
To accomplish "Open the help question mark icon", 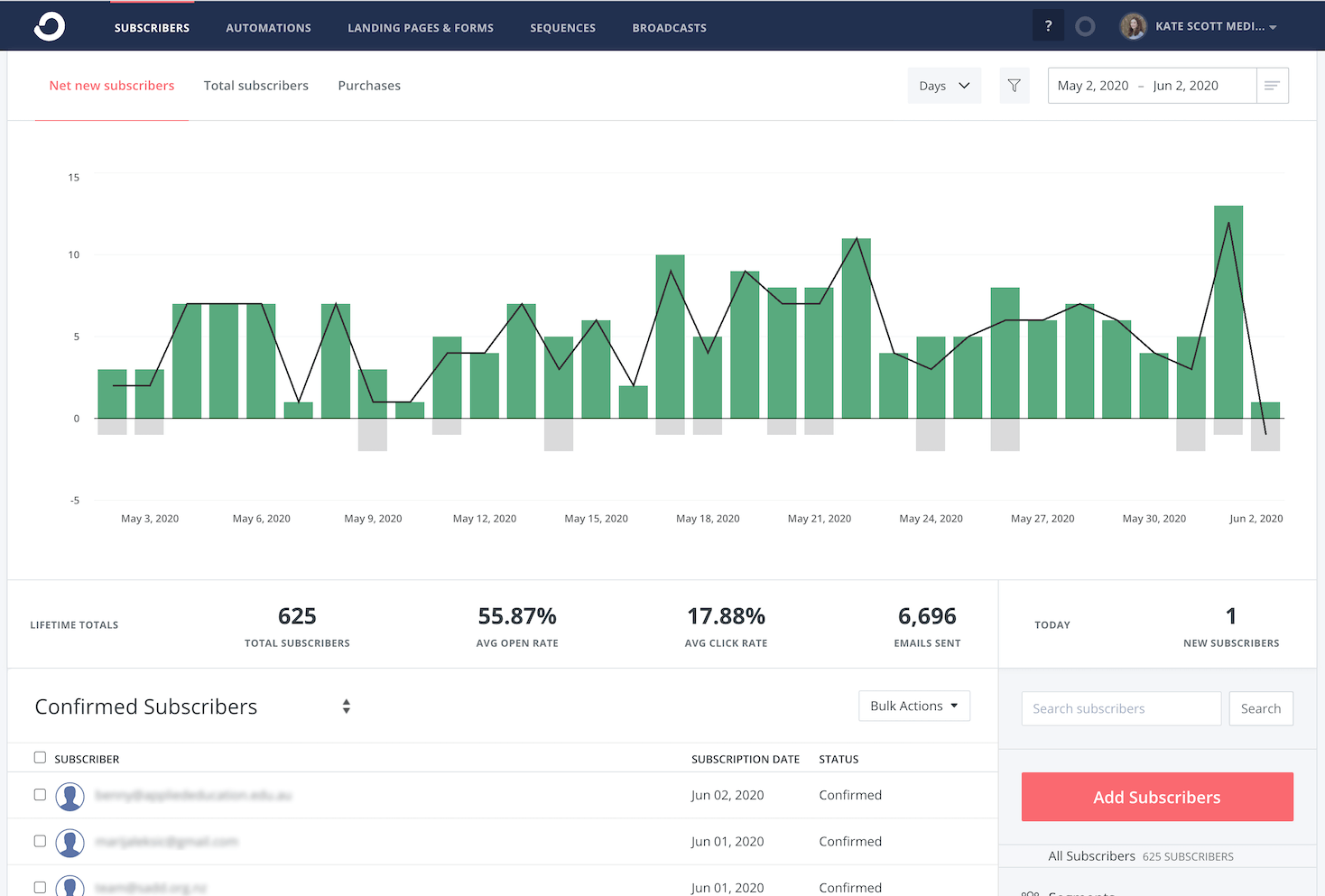I will point(1047,24).
